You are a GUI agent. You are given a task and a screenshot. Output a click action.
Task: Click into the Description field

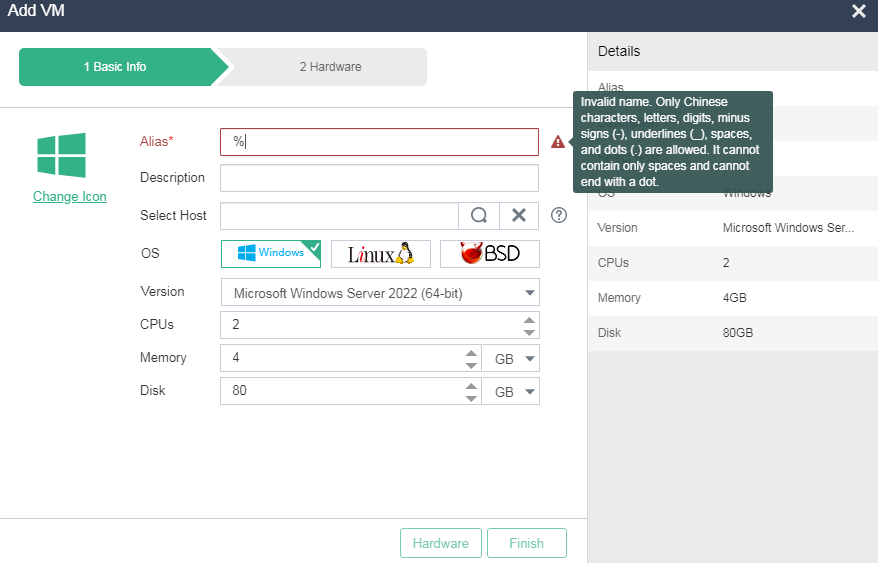pyautogui.click(x=380, y=178)
